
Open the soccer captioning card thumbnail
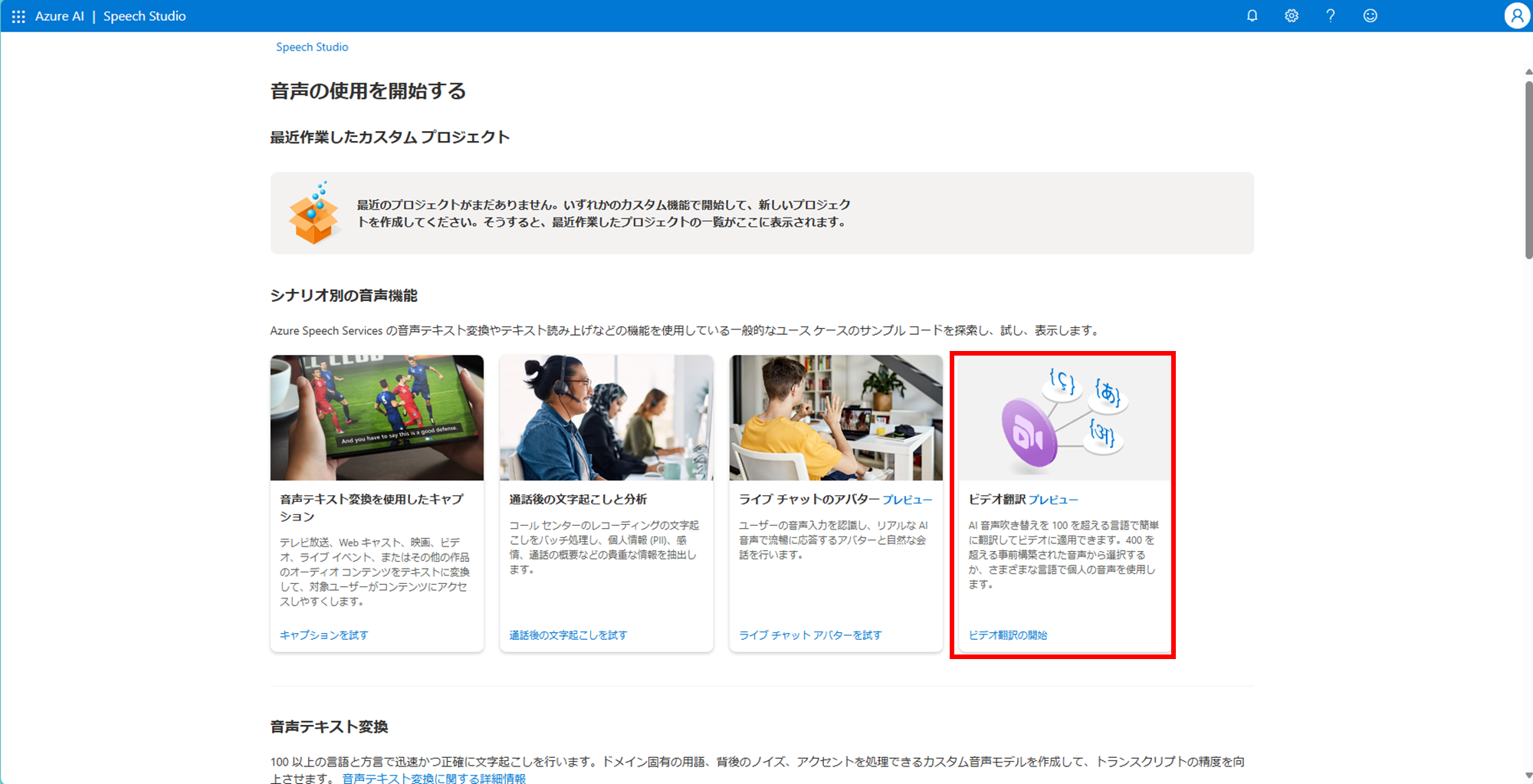click(377, 418)
